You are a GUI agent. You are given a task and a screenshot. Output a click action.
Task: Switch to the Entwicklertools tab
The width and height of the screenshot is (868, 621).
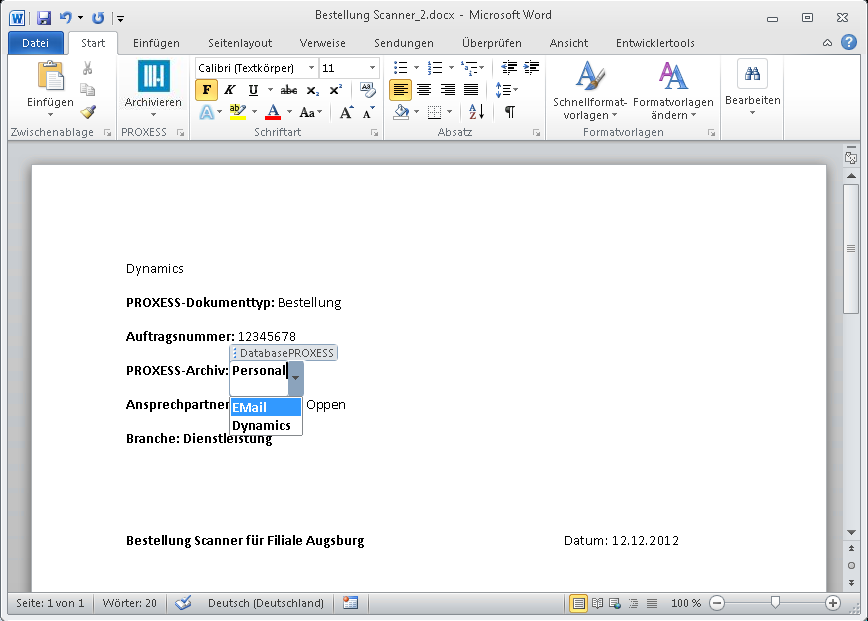pyautogui.click(x=655, y=43)
